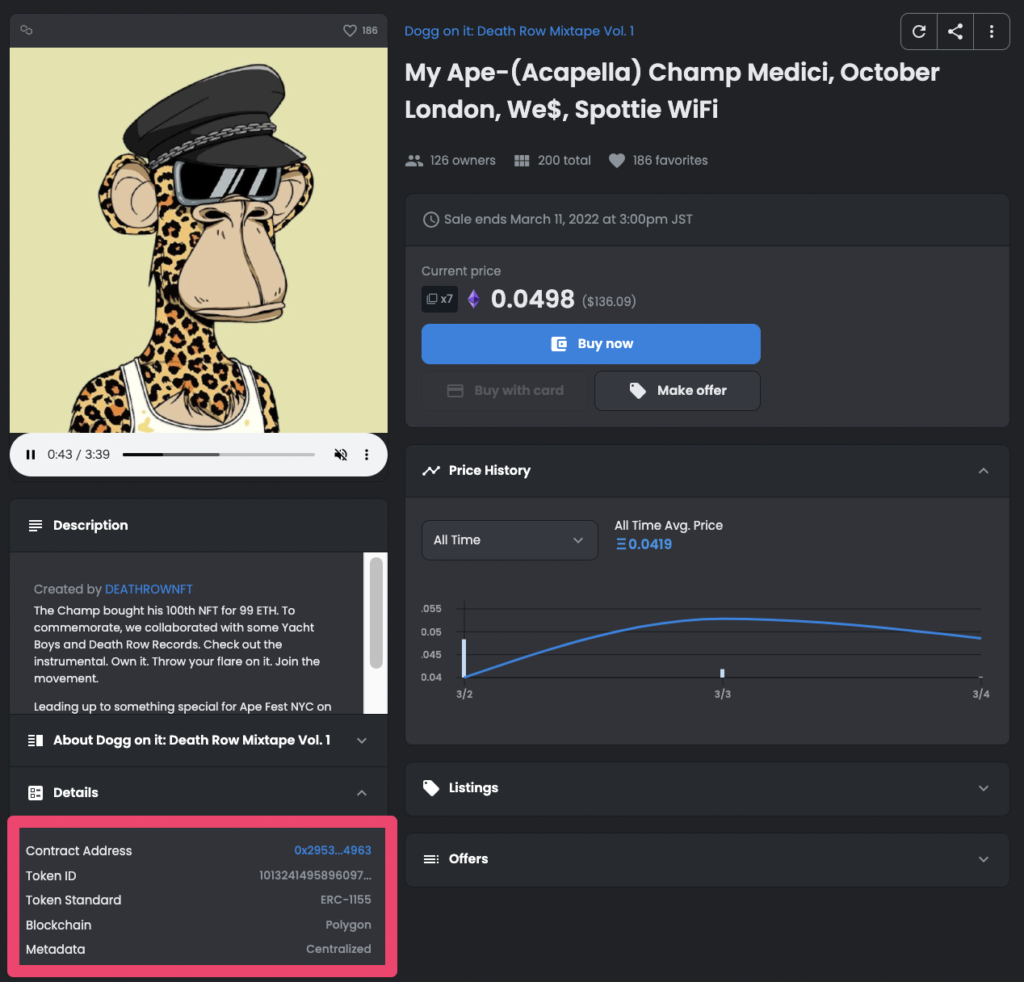The height and width of the screenshot is (982, 1024).
Task: Click the Buy now button
Action: (x=591, y=343)
